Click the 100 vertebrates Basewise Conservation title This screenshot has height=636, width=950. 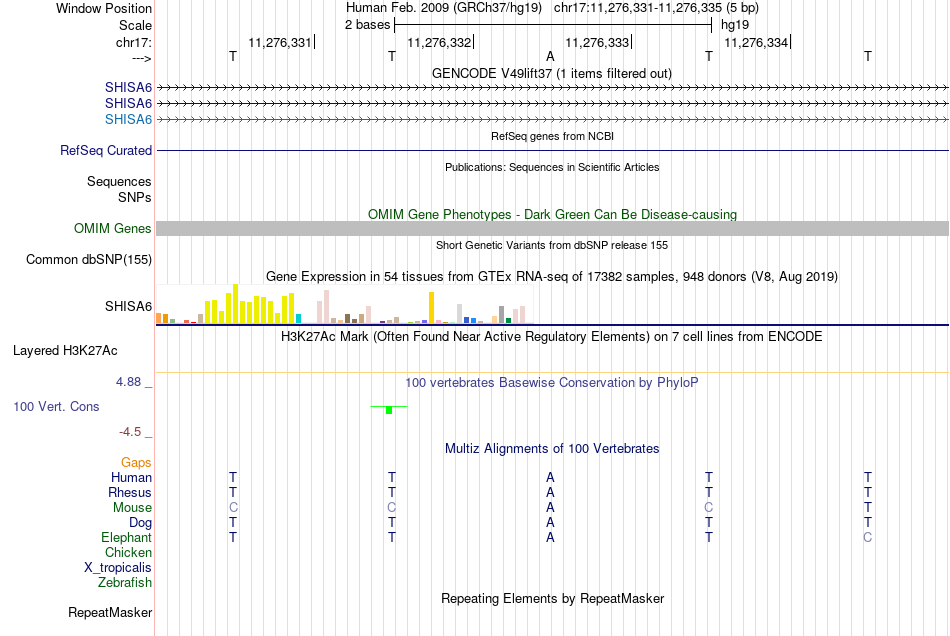[x=552, y=383]
